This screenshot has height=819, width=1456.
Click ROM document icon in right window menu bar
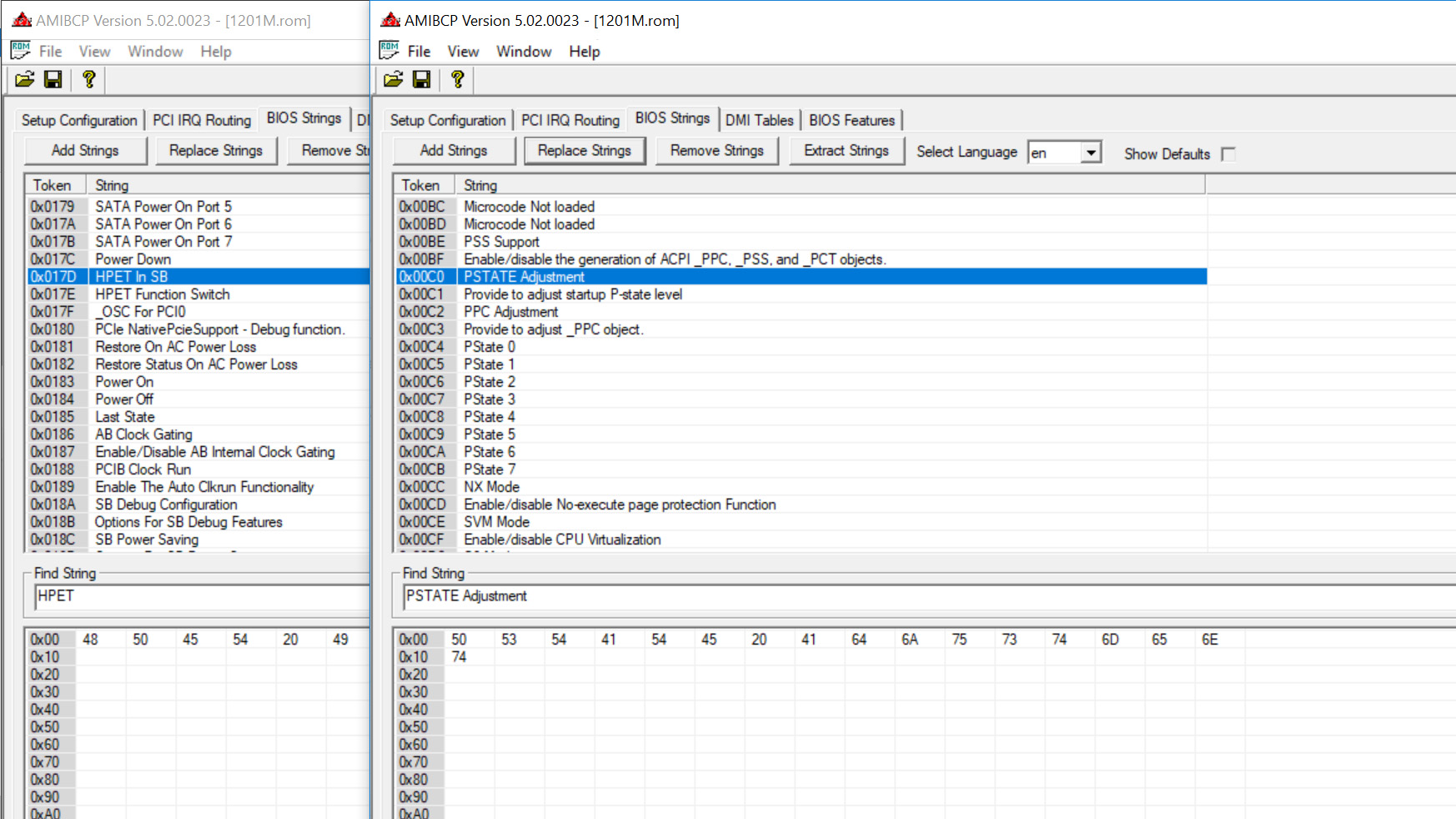(389, 51)
